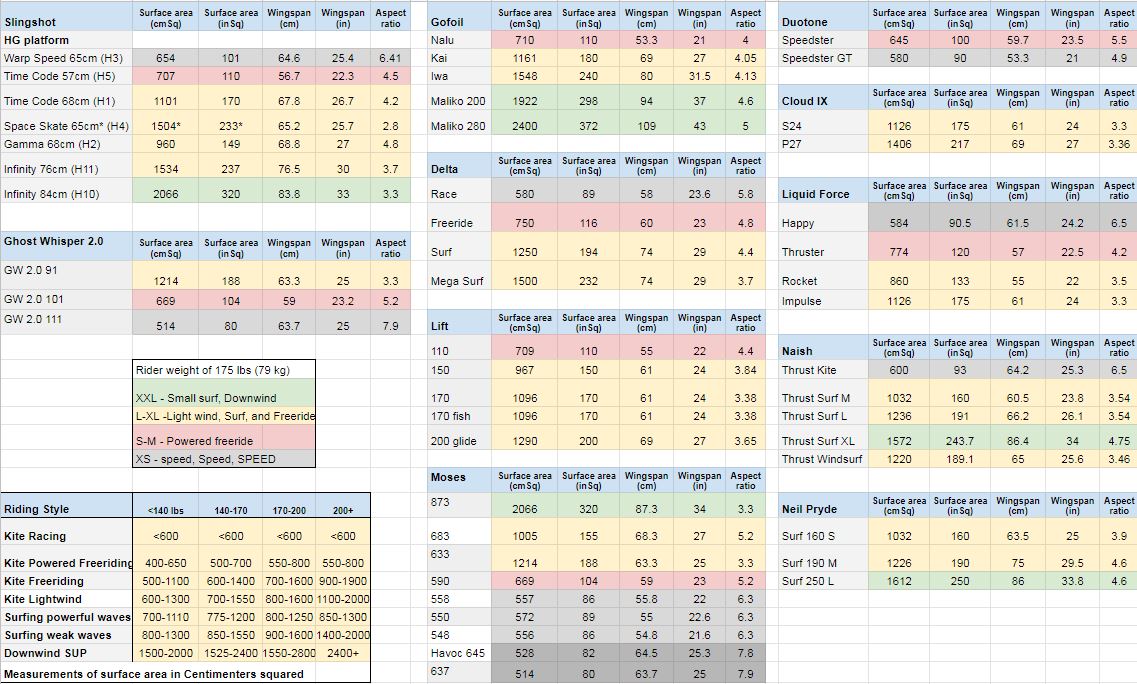Click the Liquid Force brand header cell
Image resolution: width=1137 pixels, height=684 pixels.
(823, 191)
